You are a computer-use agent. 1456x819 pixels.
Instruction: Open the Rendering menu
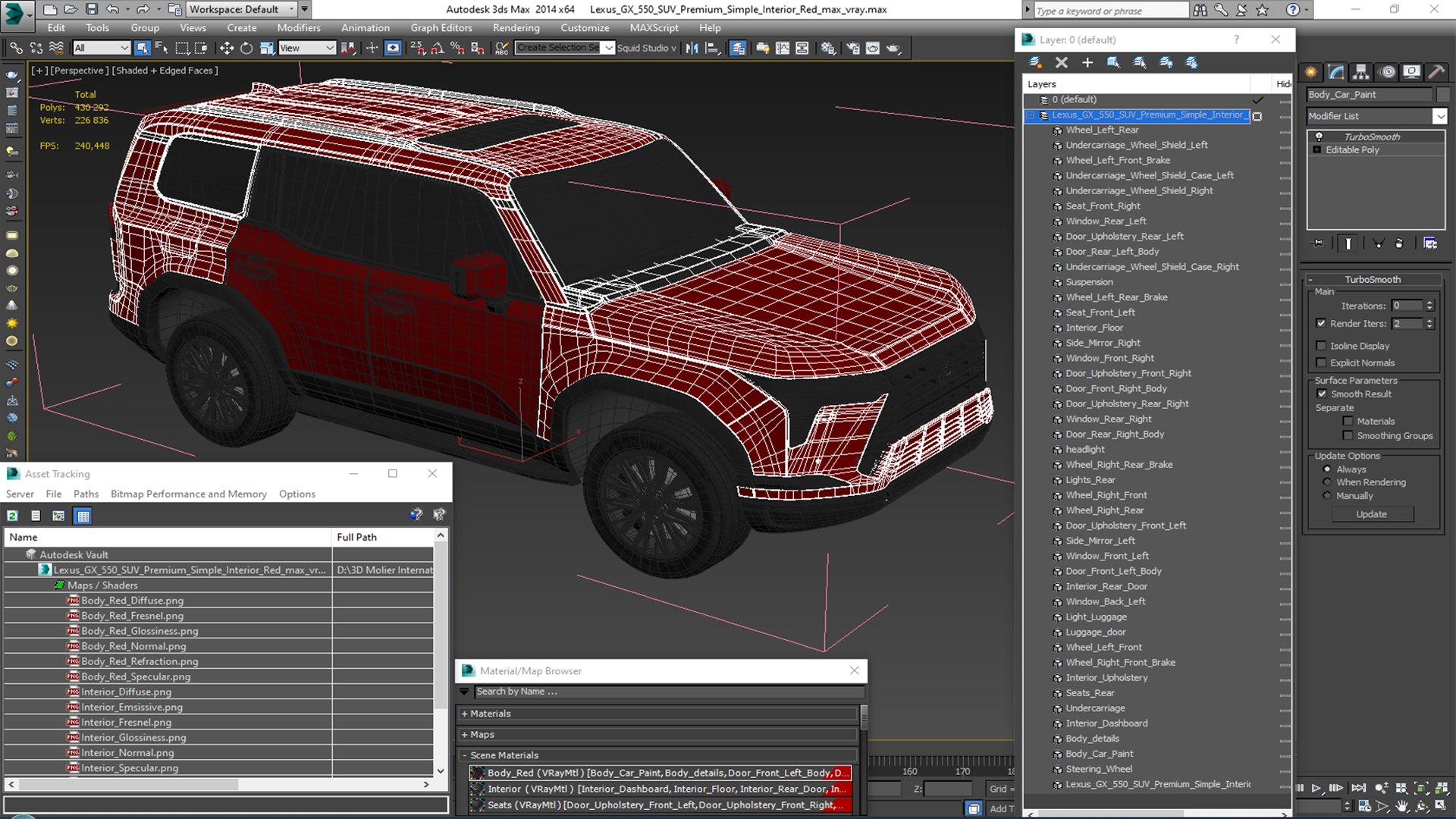pyautogui.click(x=516, y=28)
